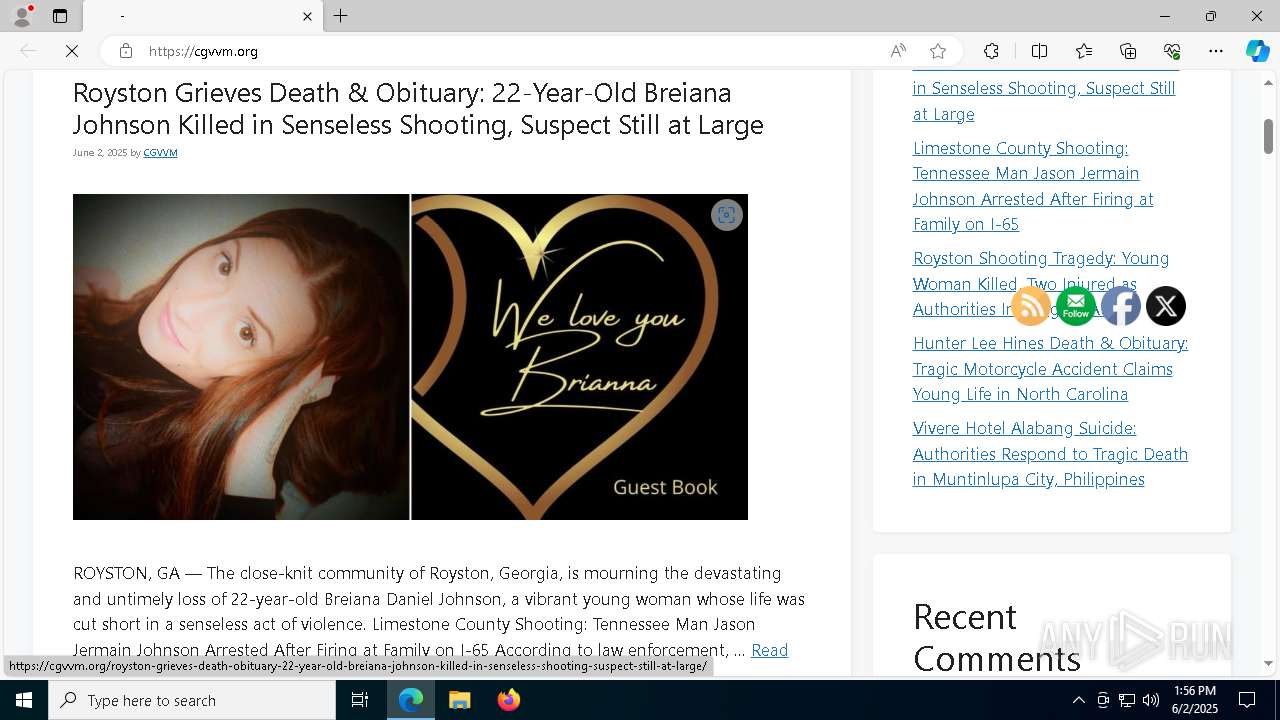Screen dimensions: 1280x720
Task: Click the 'June 2, 2025' post date
Action: click(x=100, y=152)
